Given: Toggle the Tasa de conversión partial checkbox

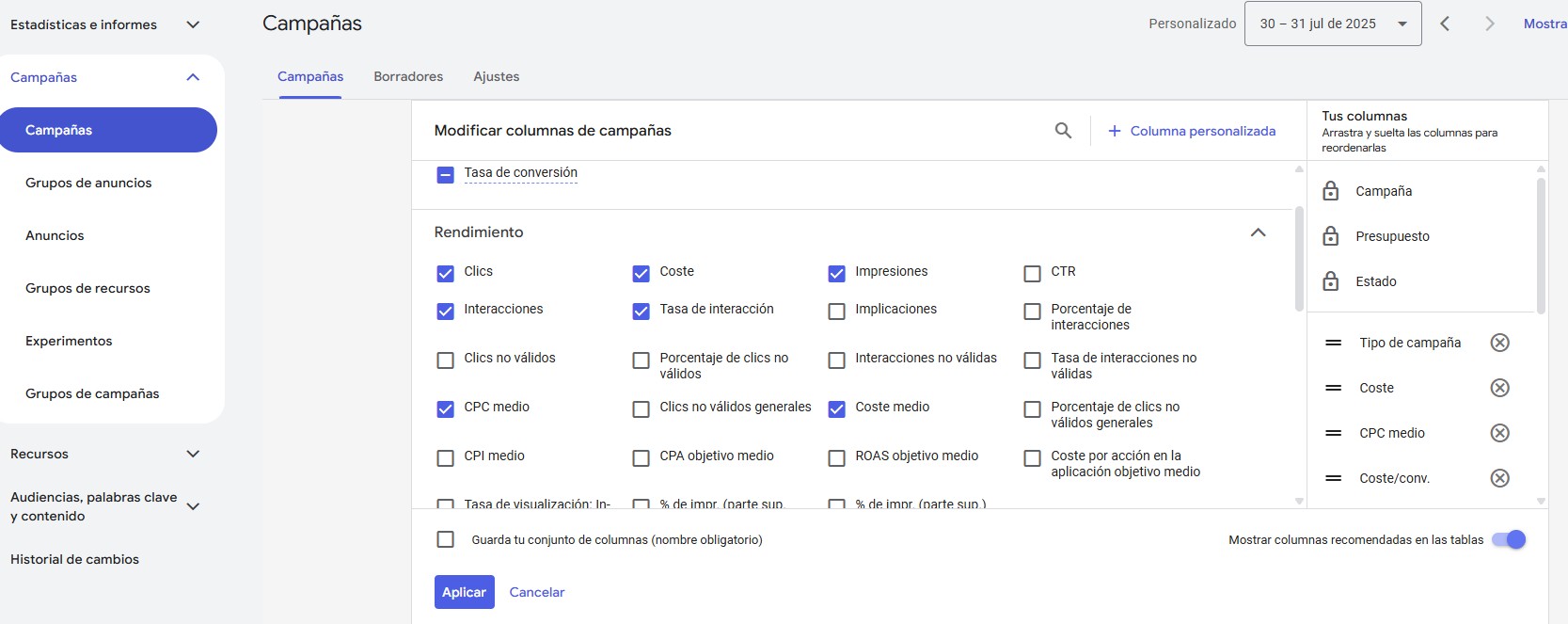Looking at the screenshot, I should pyautogui.click(x=446, y=175).
